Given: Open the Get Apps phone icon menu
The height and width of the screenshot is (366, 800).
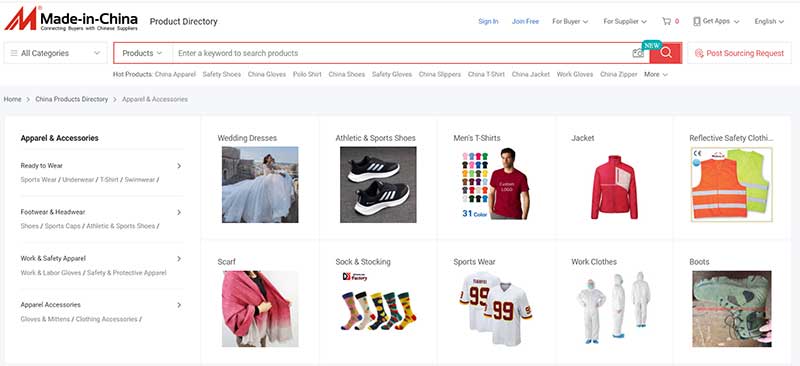Looking at the screenshot, I should pos(697,21).
